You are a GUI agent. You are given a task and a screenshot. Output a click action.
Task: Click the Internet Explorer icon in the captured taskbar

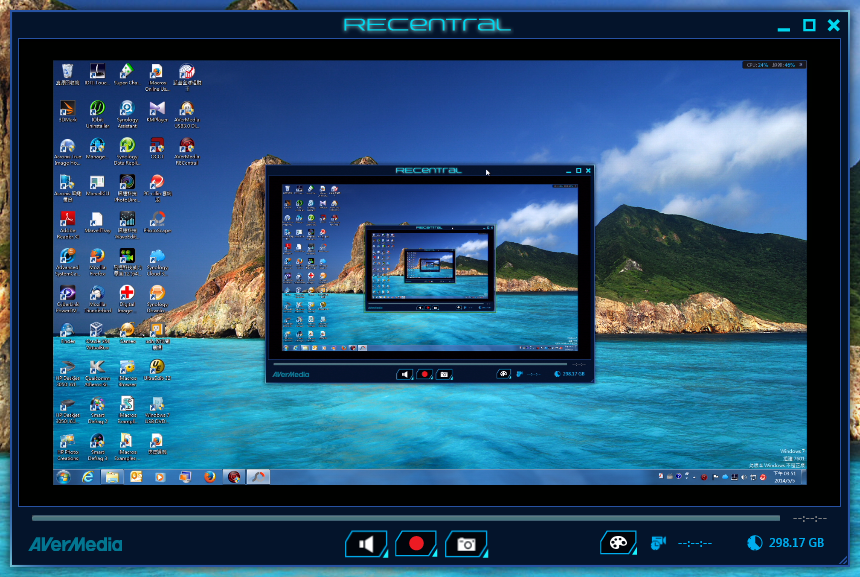[87, 477]
